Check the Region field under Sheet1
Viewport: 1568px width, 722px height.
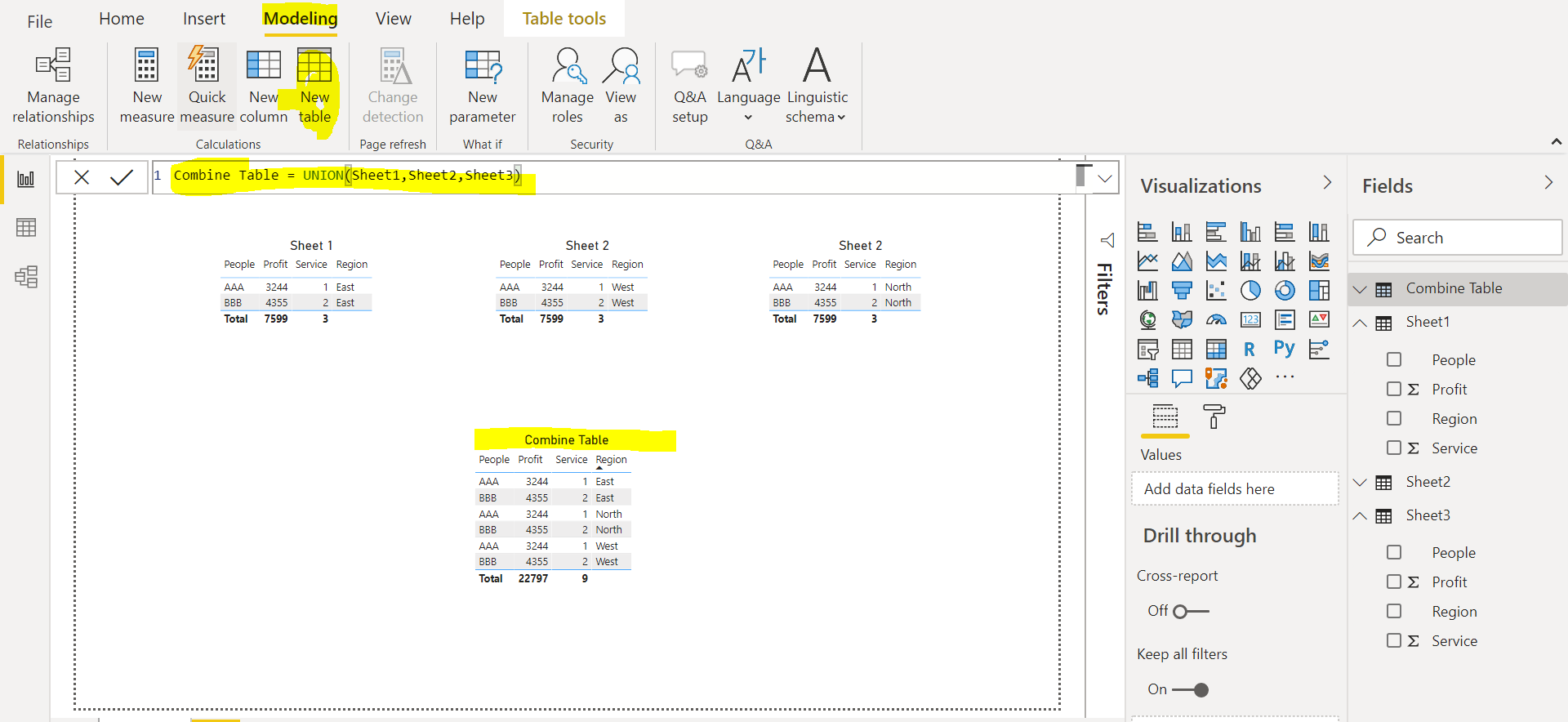pos(1394,418)
